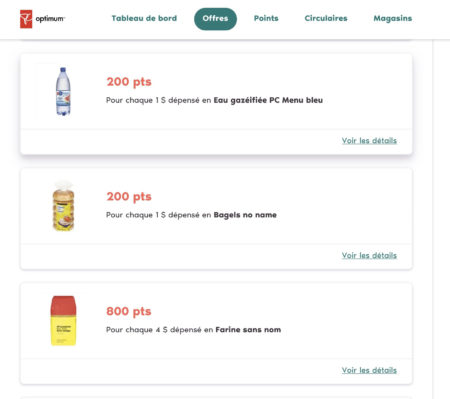Click the Farine sans nom product image
The image size is (450, 399).
63,321
